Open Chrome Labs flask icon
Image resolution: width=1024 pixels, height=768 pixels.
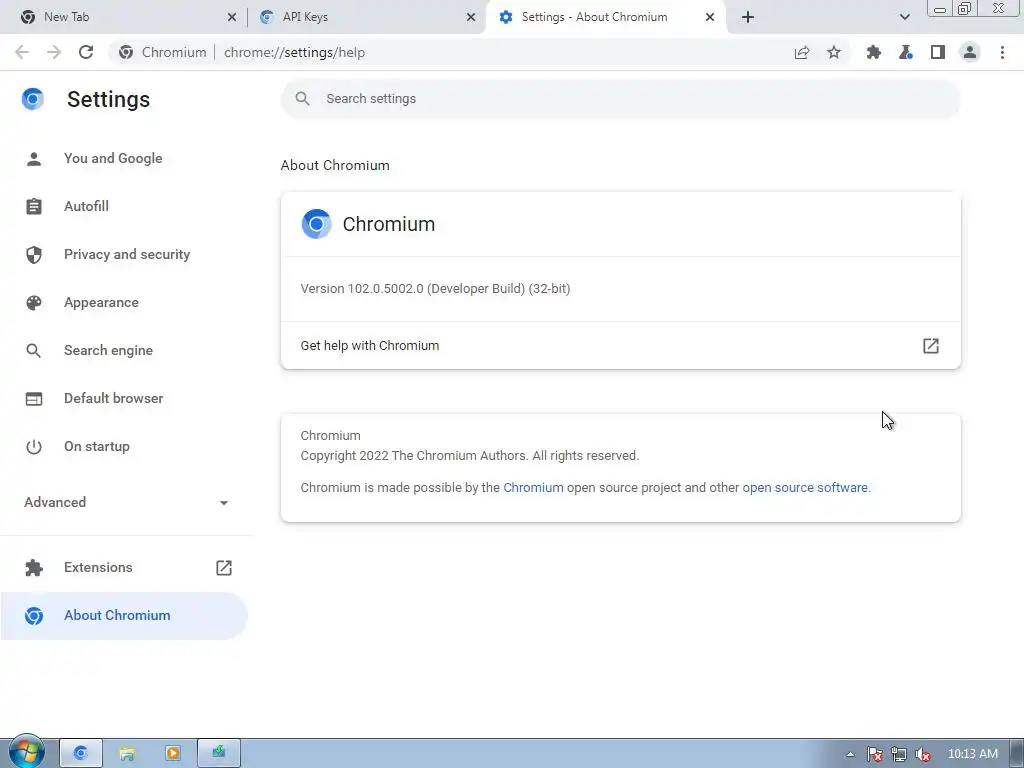coord(905,52)
